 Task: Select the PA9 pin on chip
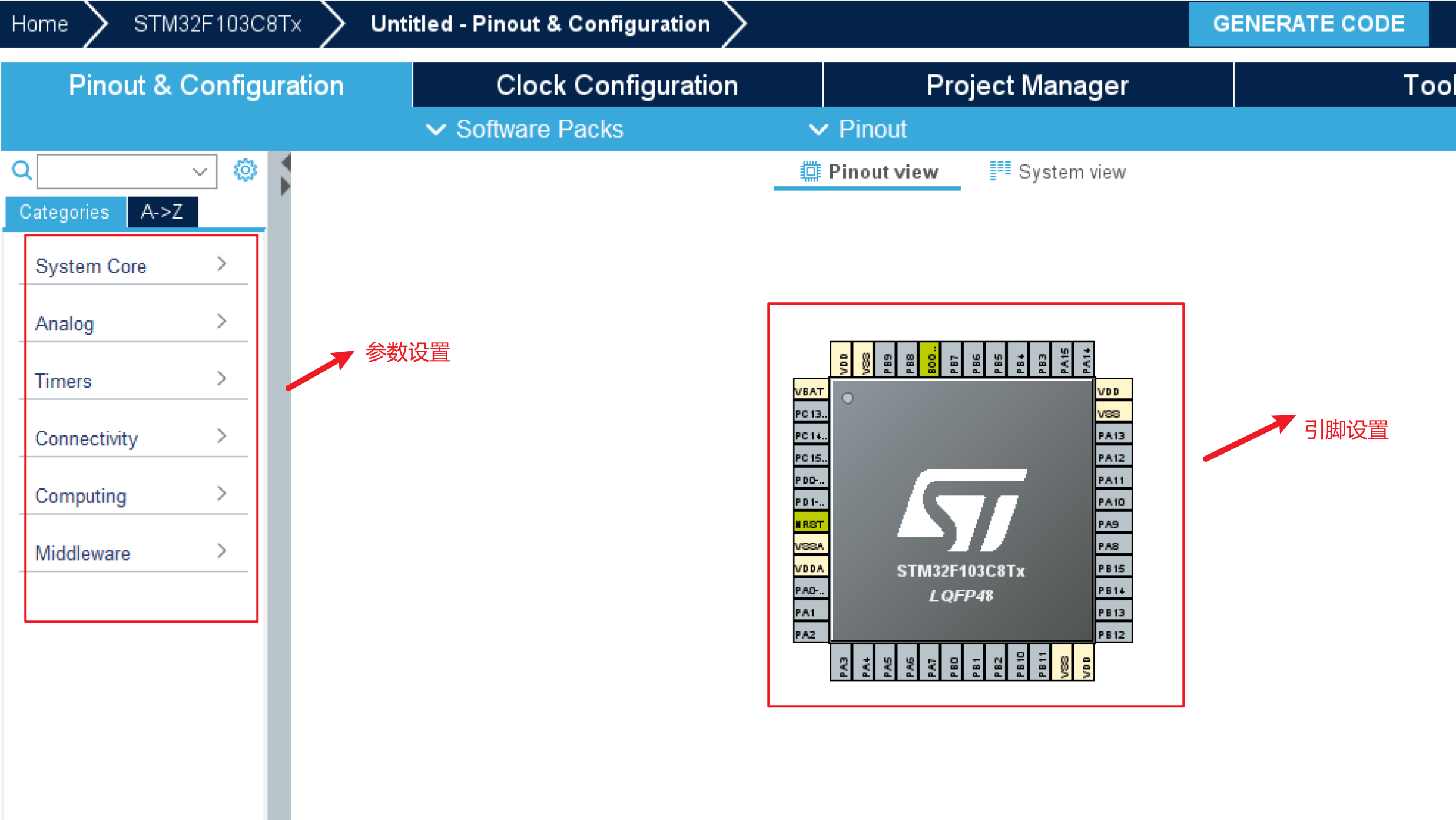pyautogui.click(x=1113, y=524)
